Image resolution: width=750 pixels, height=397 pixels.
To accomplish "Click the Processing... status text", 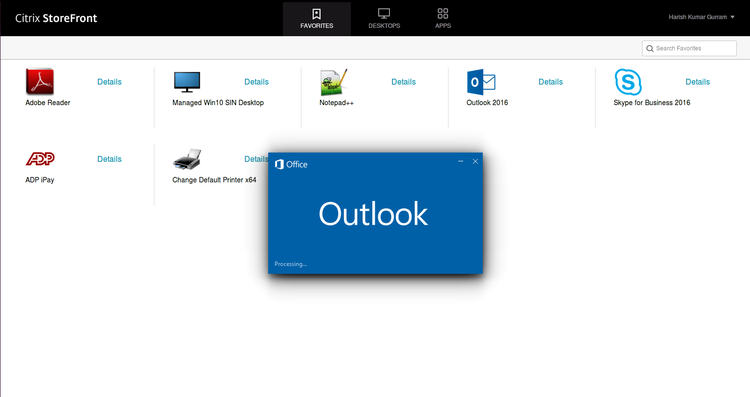I will click(x=291, y=264).
